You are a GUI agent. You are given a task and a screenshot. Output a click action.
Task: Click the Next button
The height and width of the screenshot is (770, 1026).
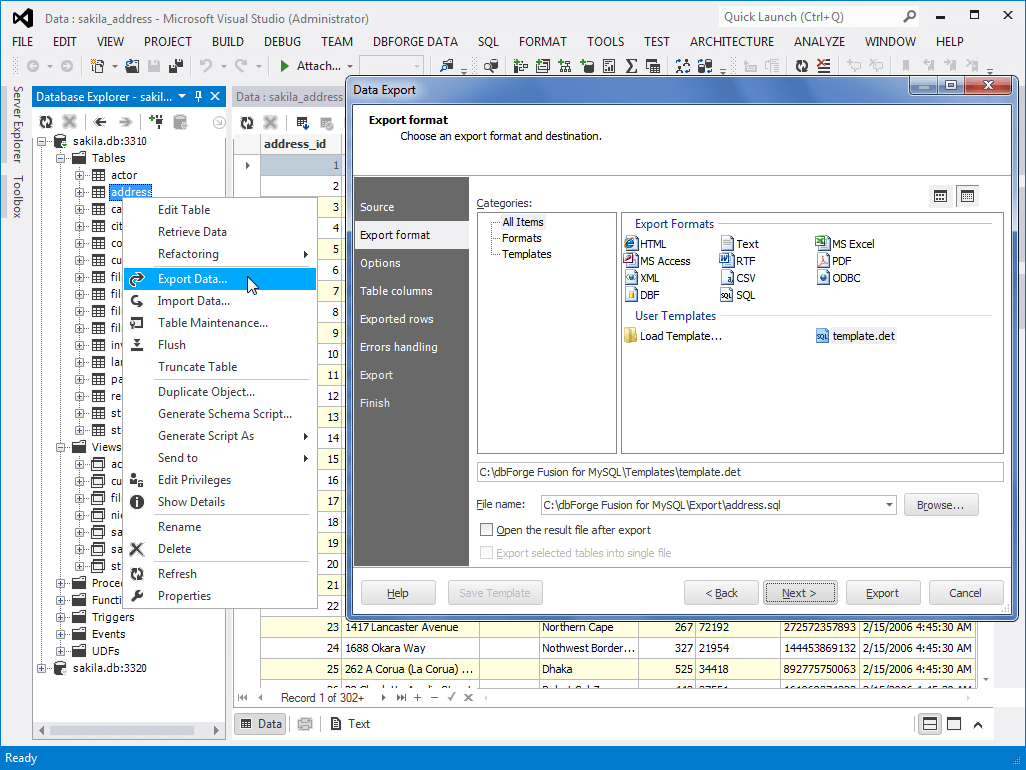pyautogui.click(x=799, y=593)
